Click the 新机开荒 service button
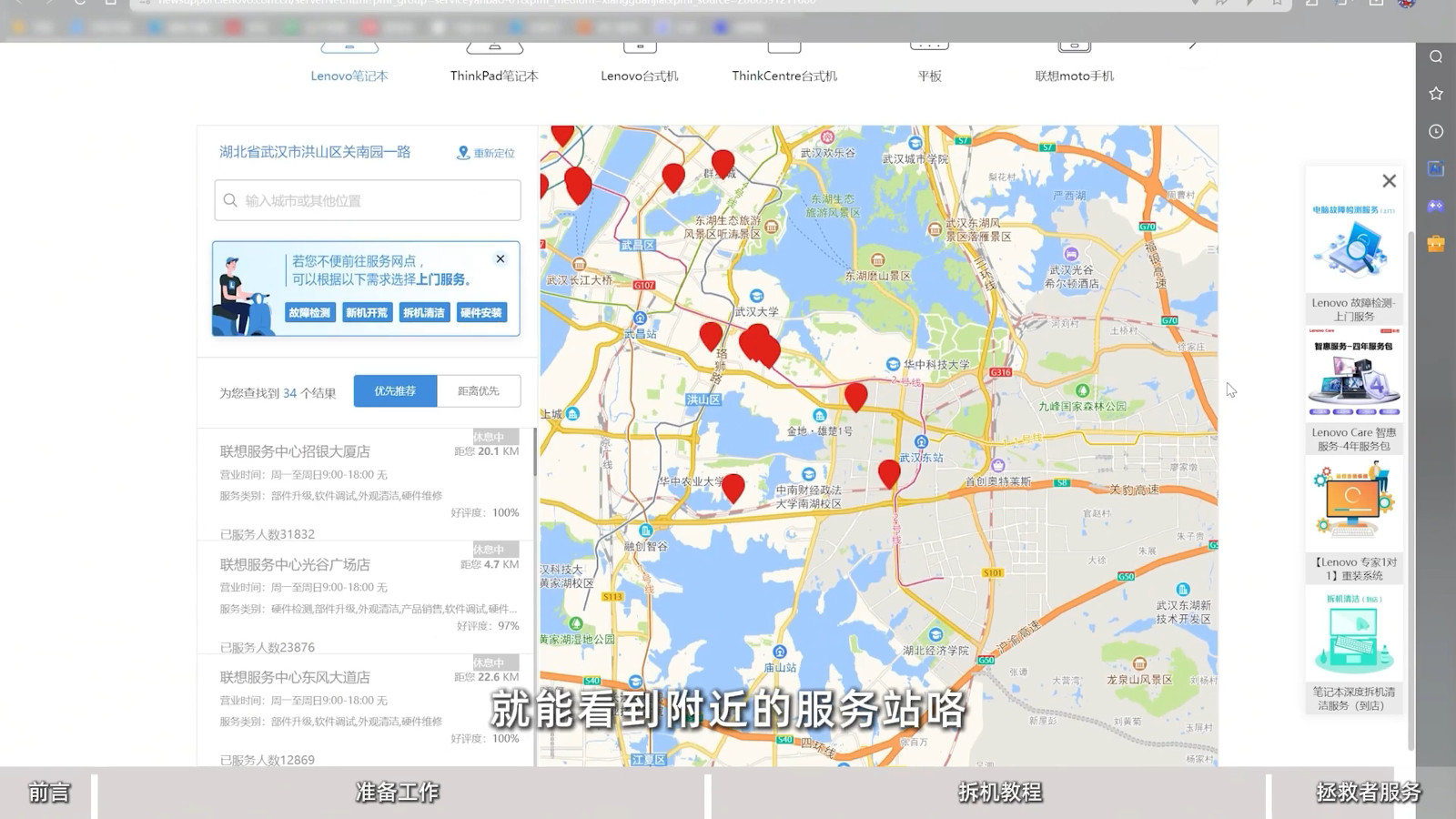The width and height of the screenshot is (1456, 819). pos(367,312)
